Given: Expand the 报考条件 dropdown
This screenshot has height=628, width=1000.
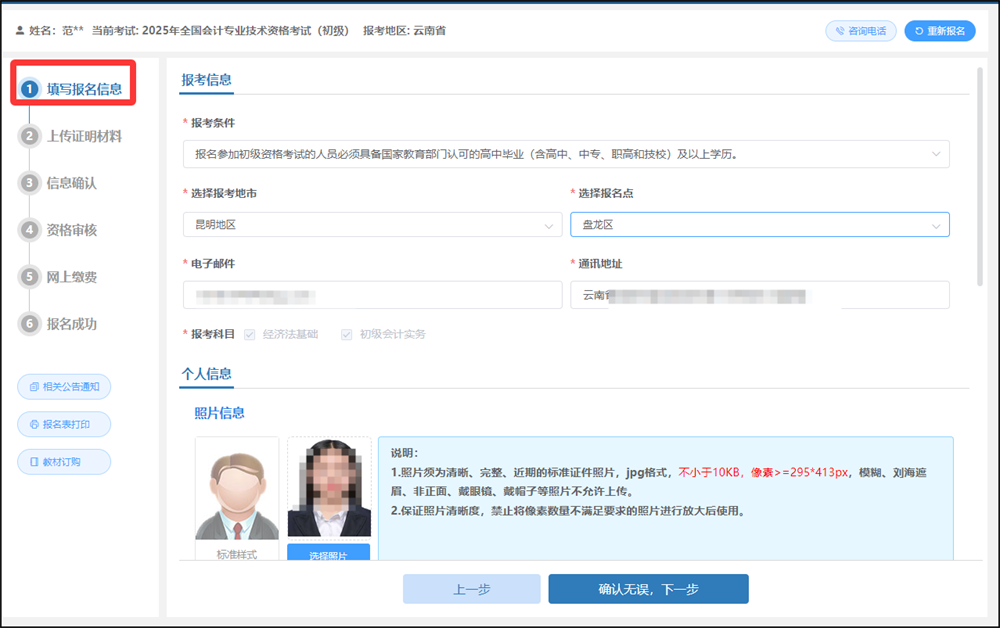Looking at the screenshot, I should coord(566,154).
